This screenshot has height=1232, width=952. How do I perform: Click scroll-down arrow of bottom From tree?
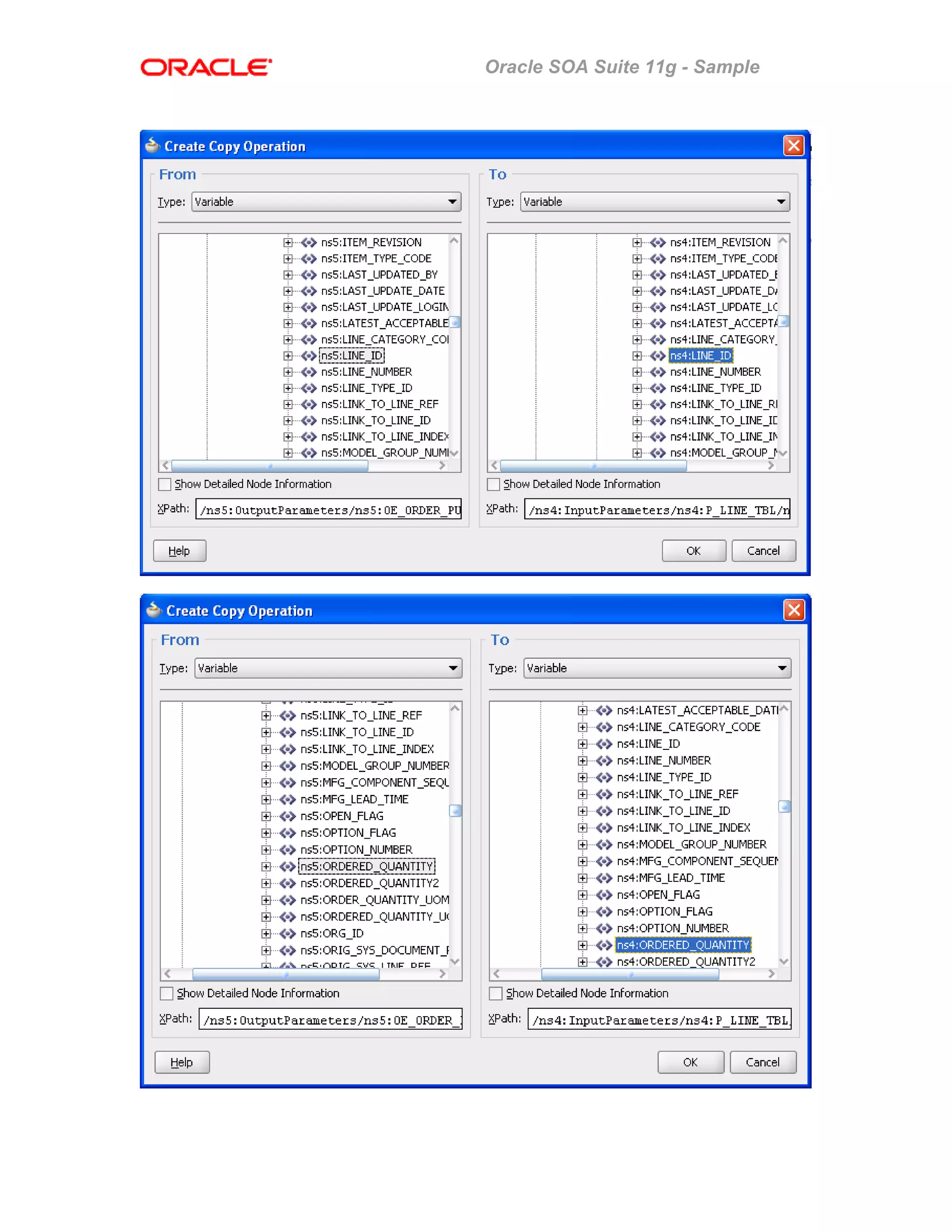pyautogui.click(x=456, y=962)
